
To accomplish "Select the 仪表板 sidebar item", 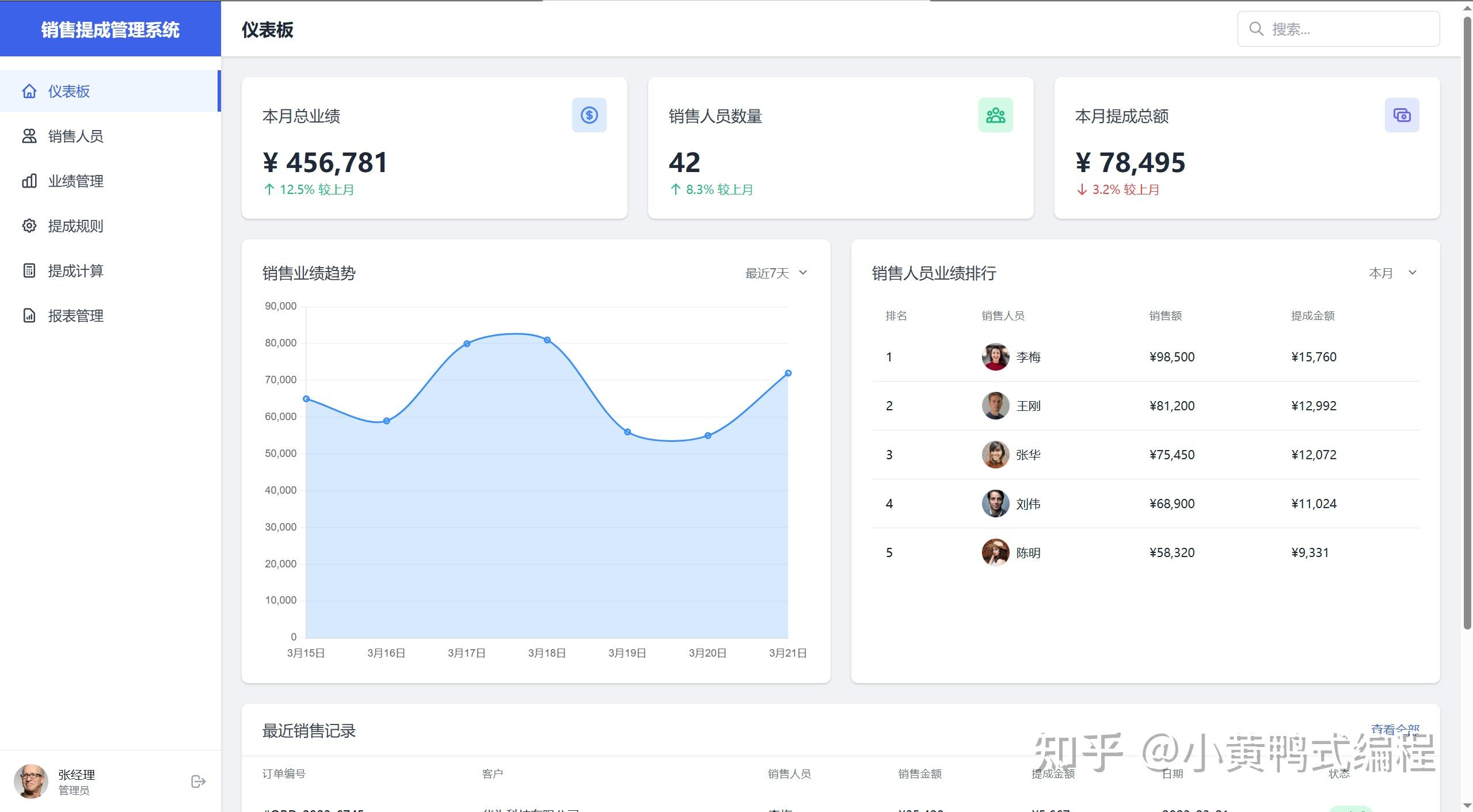I will [69, 92].
